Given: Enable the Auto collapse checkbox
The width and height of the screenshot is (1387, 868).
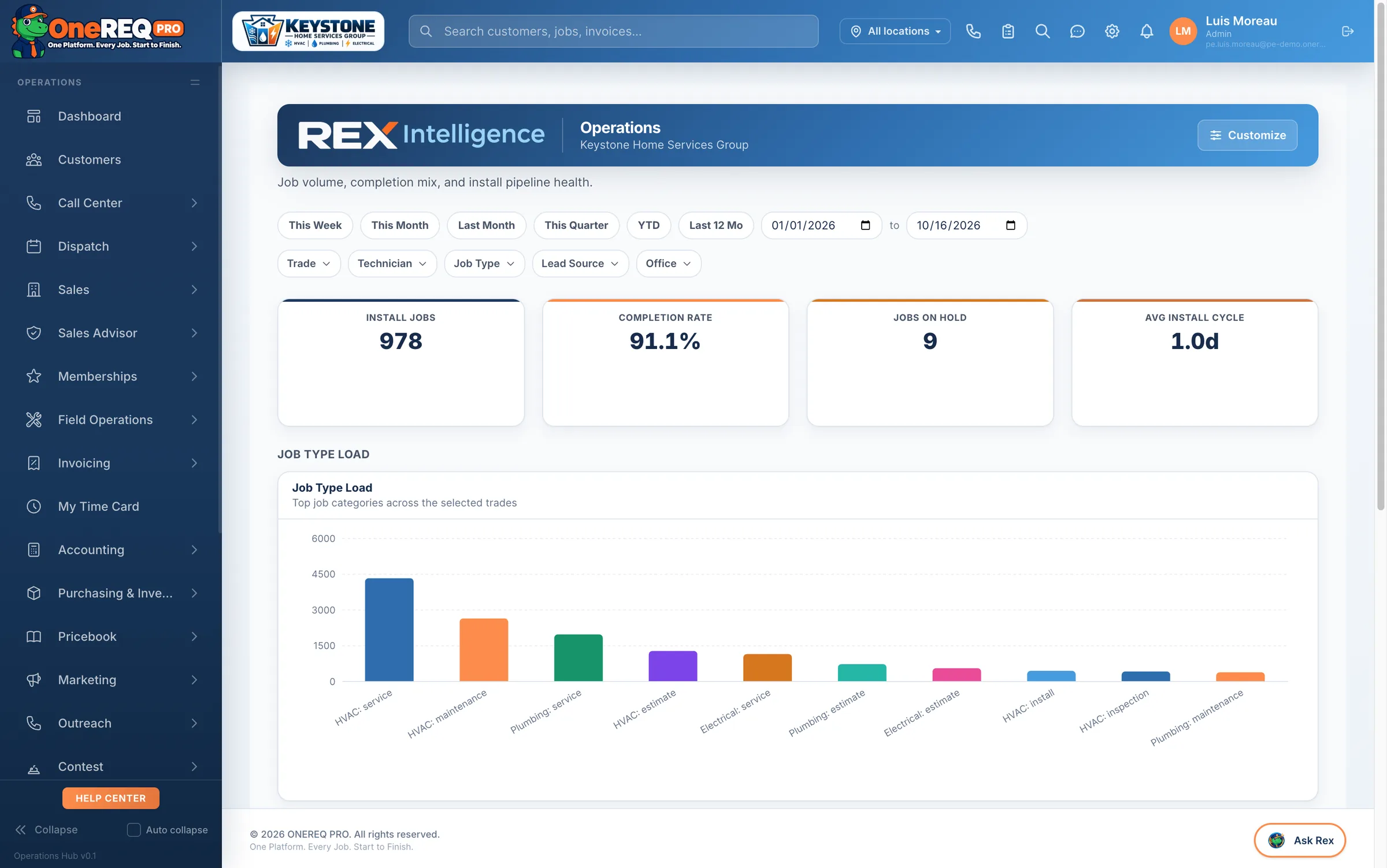Looking at the screenshot, I should click(x=133, y=830).
